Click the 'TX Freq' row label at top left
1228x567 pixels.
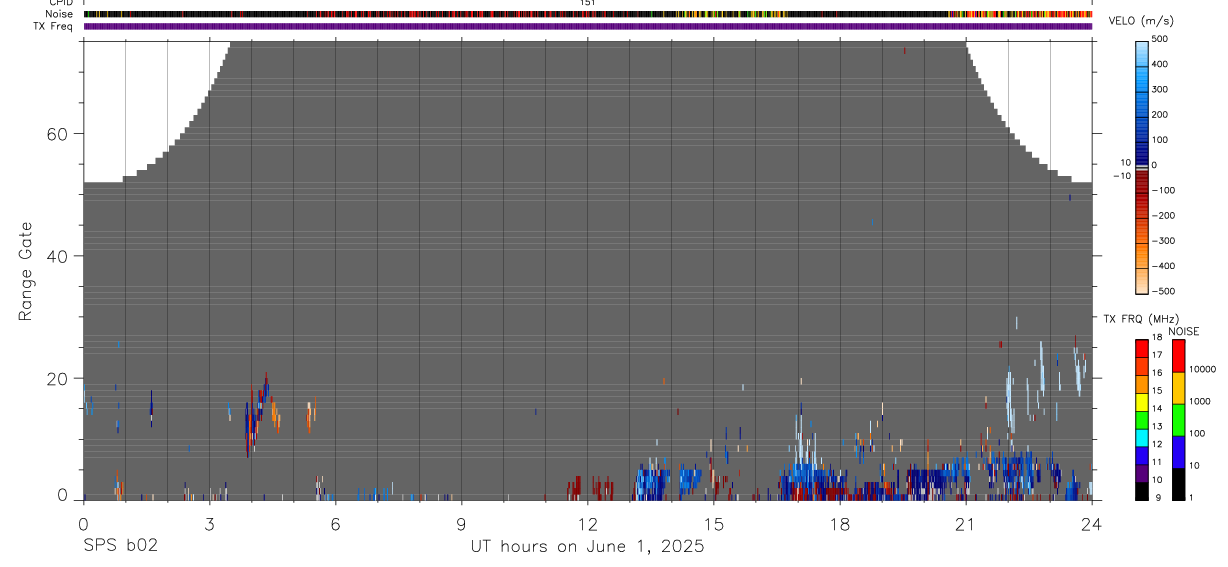(x=54, y=26)
